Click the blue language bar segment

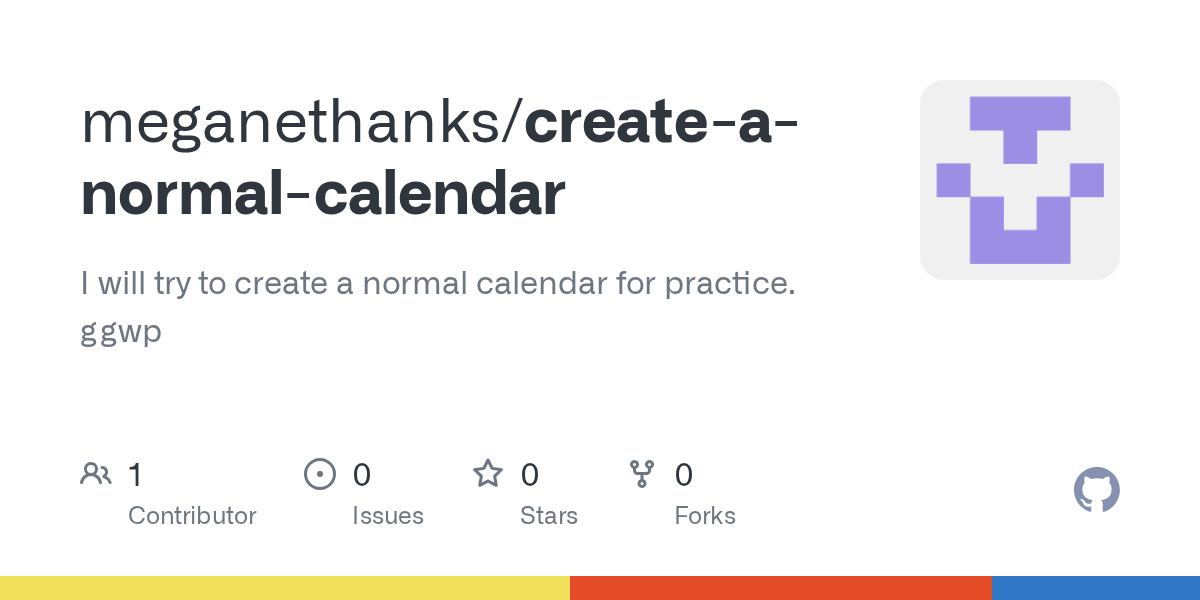pos(1096,588)
